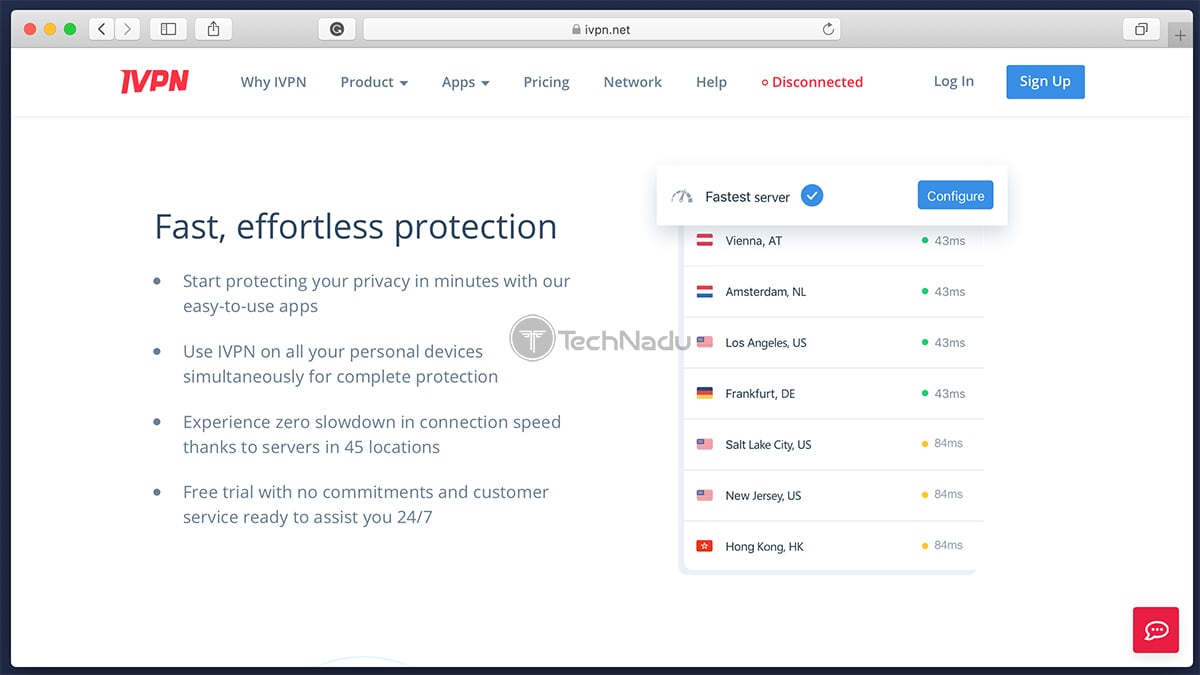Click Safari's forward navigation arrow
This screenshot has height=675, width=1200.
point(127,30)
